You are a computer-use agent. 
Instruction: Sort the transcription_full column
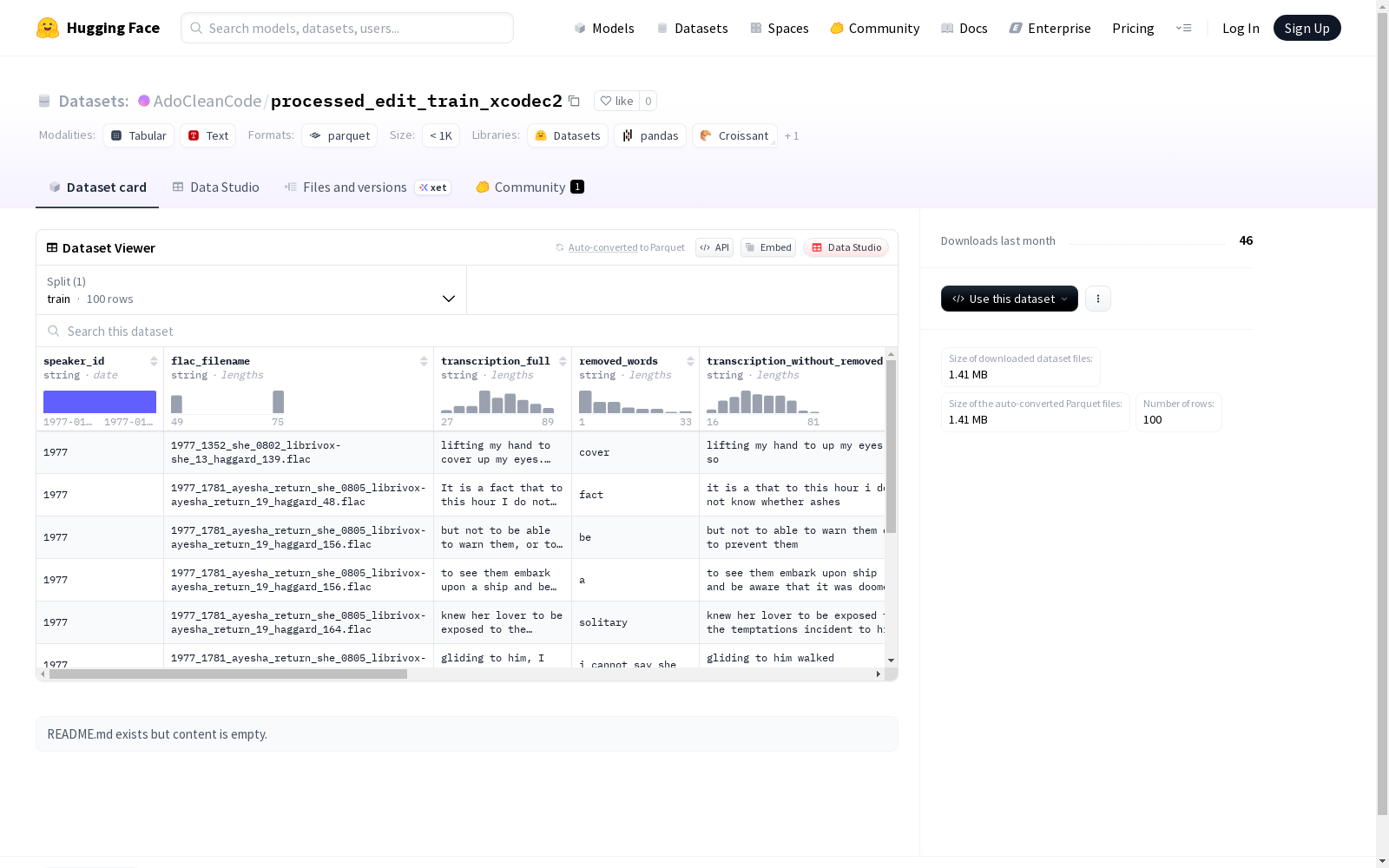pos(563,361)
